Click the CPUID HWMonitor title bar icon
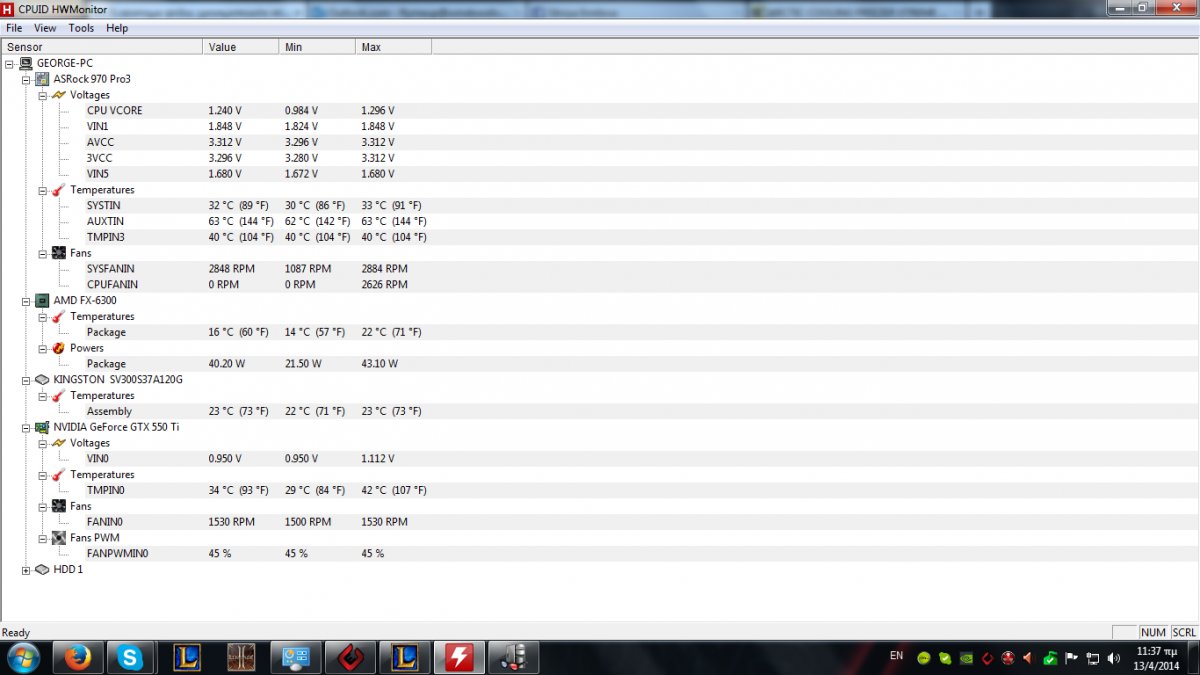1200x675 pixels. click(9, 9)
